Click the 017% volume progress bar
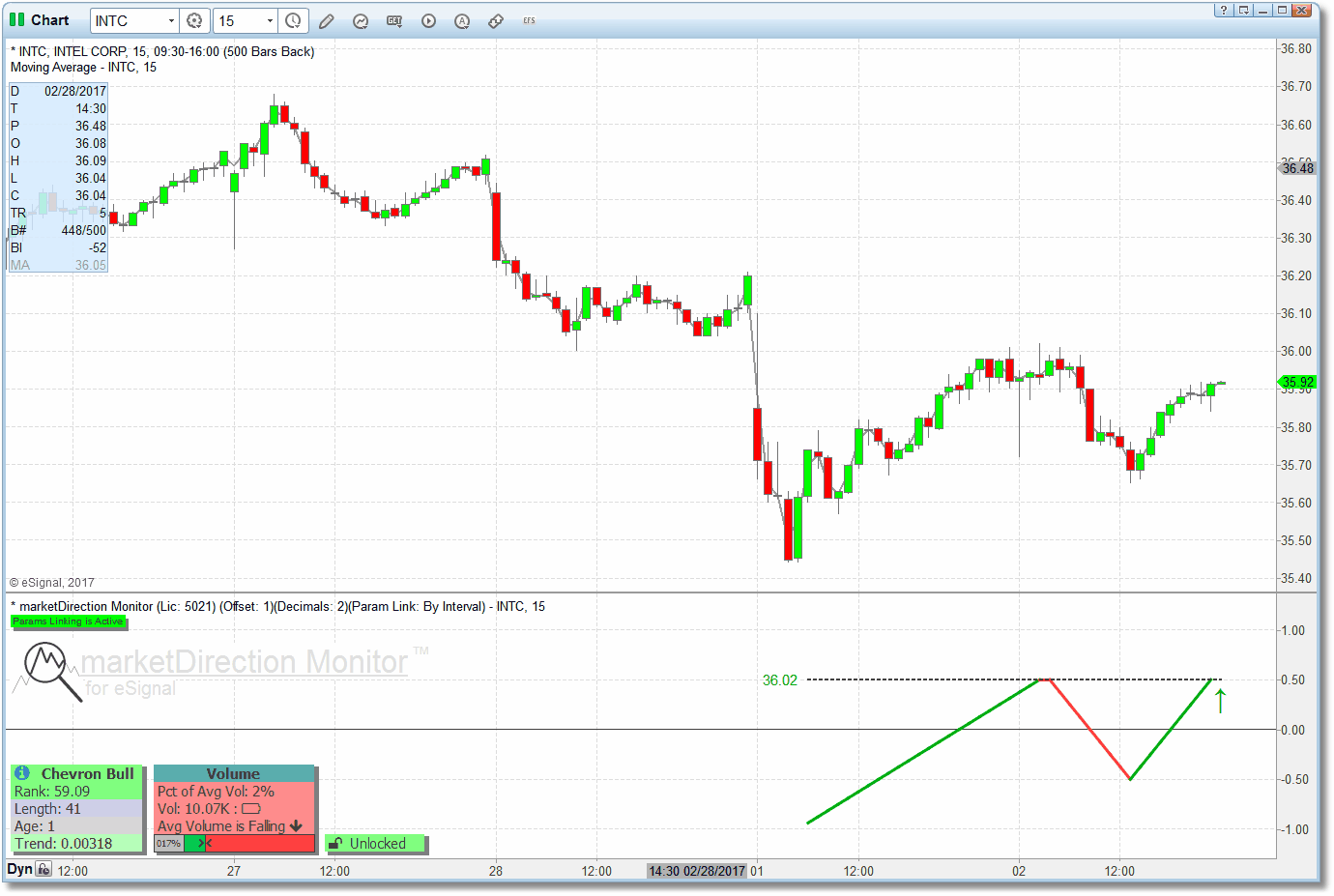 (x=235, y=844)
